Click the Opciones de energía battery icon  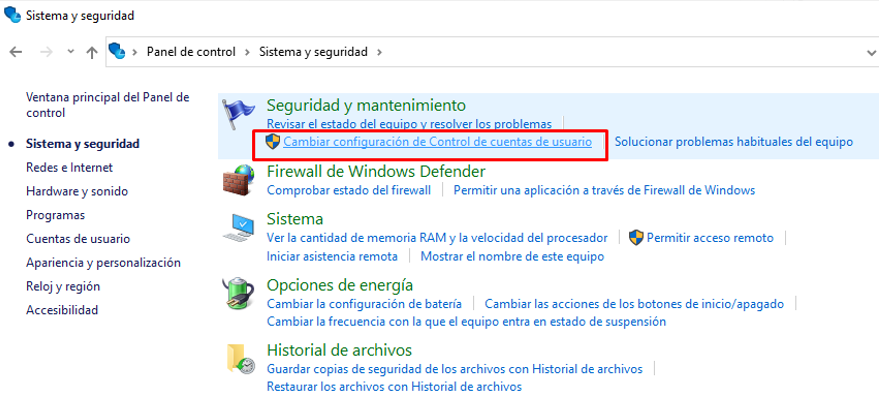[239, 294]
